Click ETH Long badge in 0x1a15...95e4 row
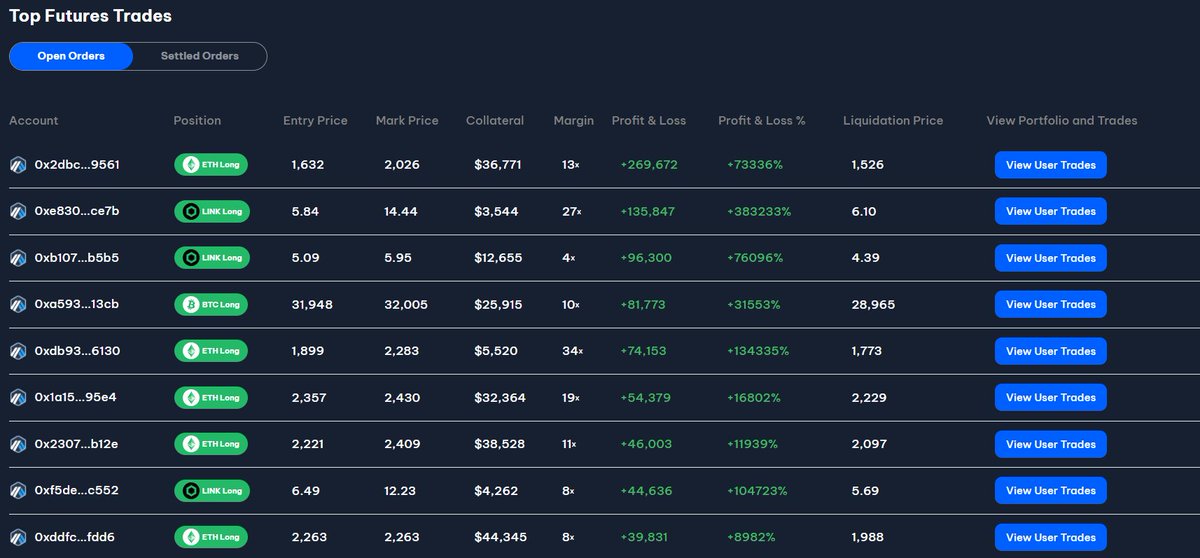The width and height of the screenshot is (1200, 558). (x=211, y=397)
